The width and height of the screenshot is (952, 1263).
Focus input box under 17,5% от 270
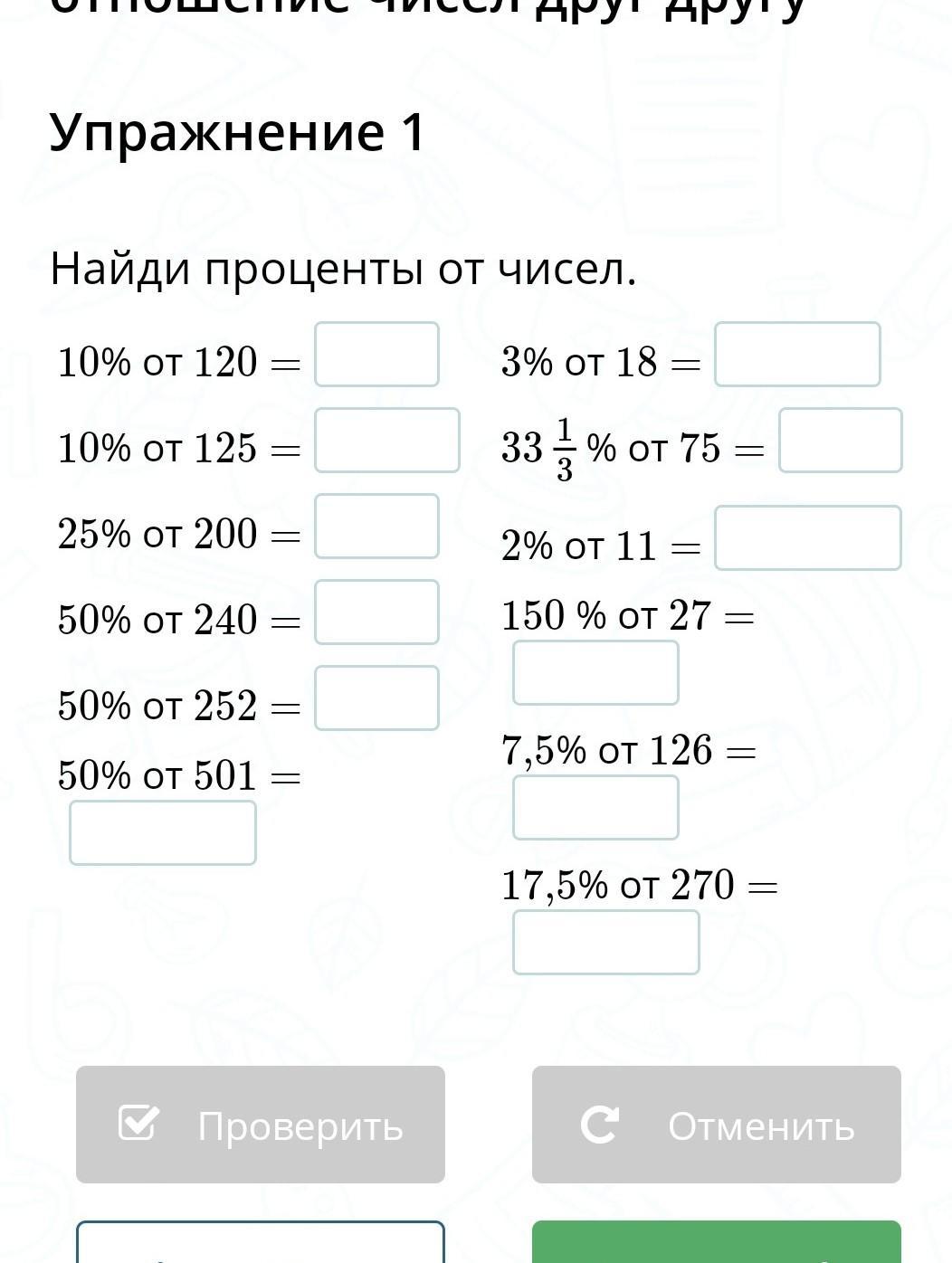[605, 943]
